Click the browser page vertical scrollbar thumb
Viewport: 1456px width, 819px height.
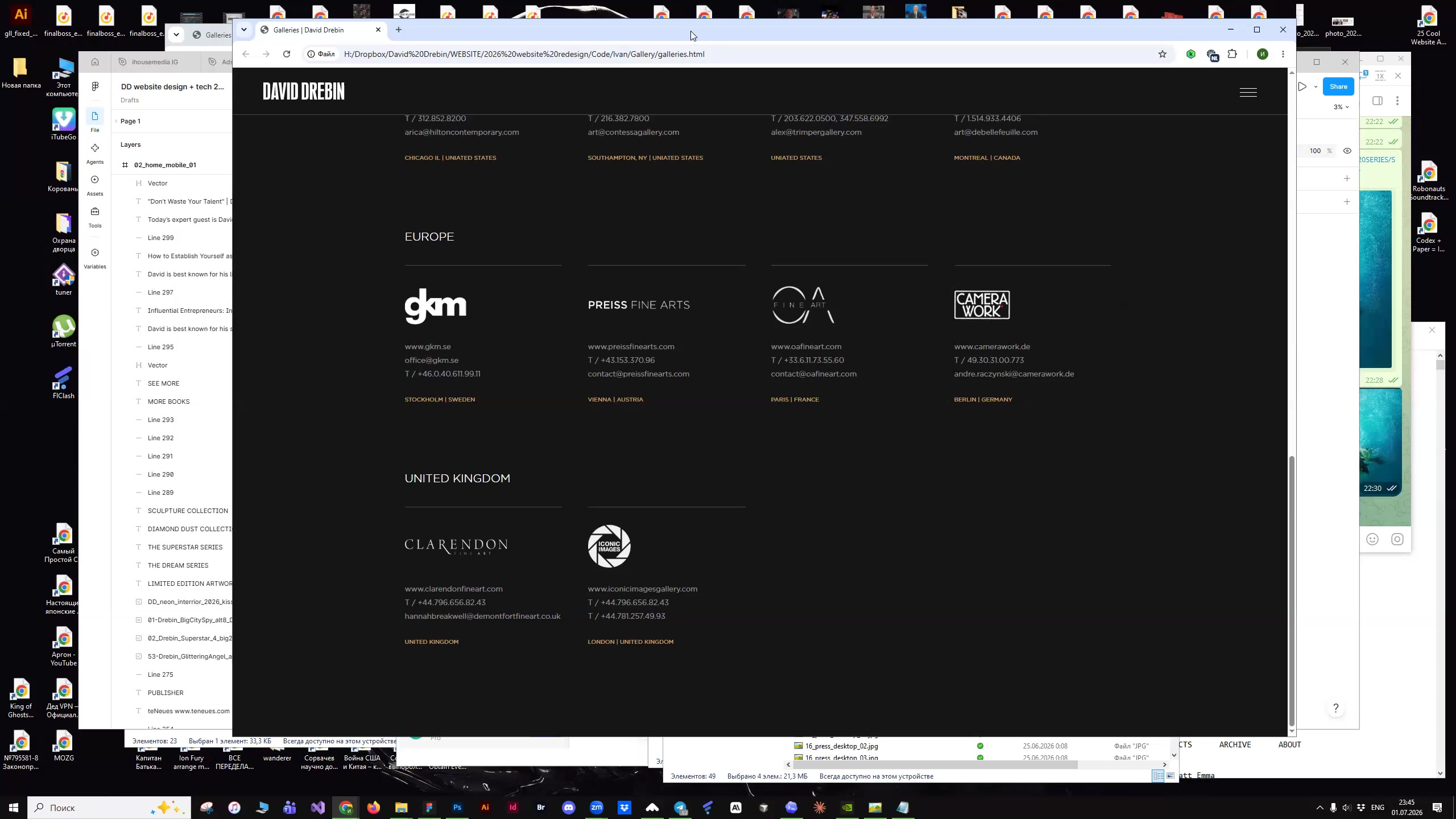tap(1291, 591)
